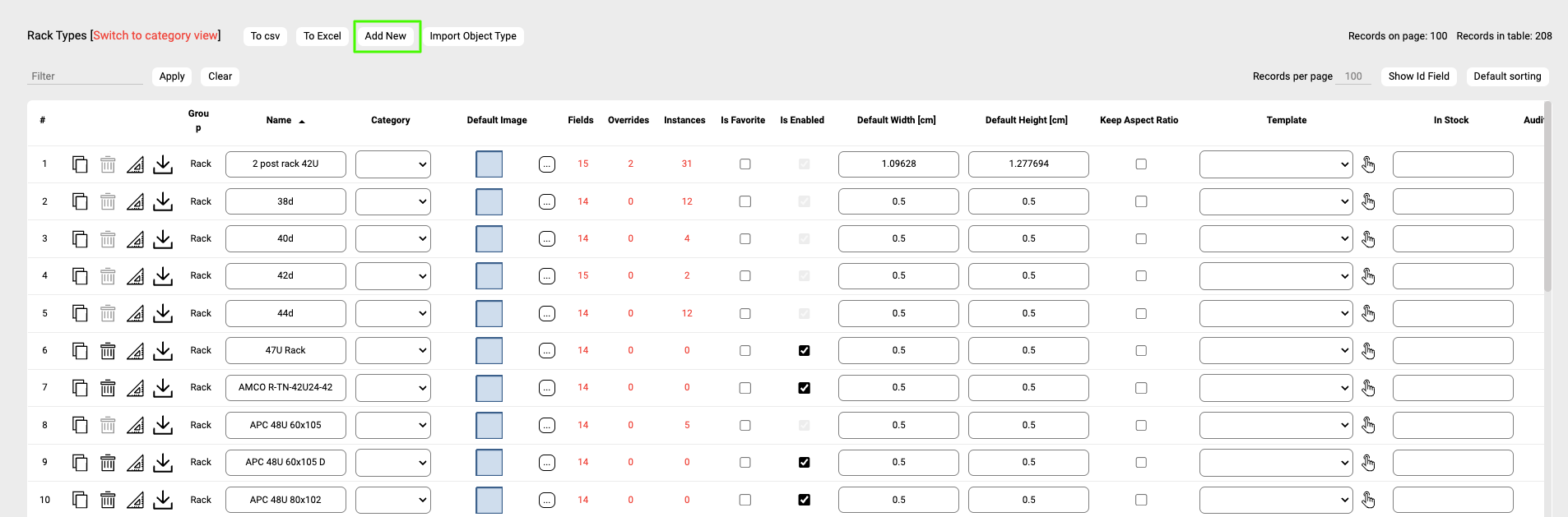Enable Keep Aspect Ratio for 38d row
Image resolution: width=1568 pixels, height=517 pixels.
pos(1140,201)
